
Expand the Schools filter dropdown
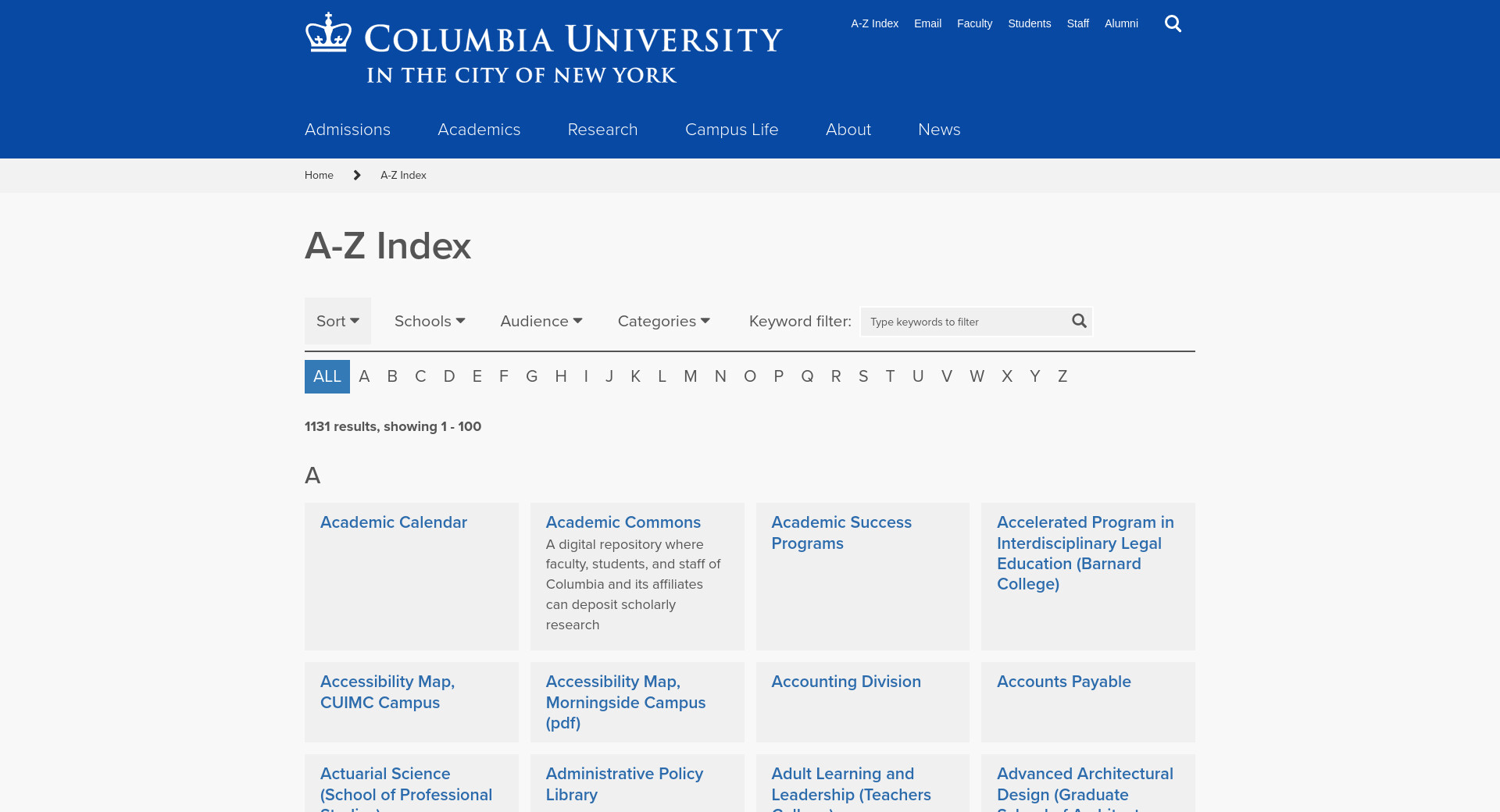[x=430, y=321]
